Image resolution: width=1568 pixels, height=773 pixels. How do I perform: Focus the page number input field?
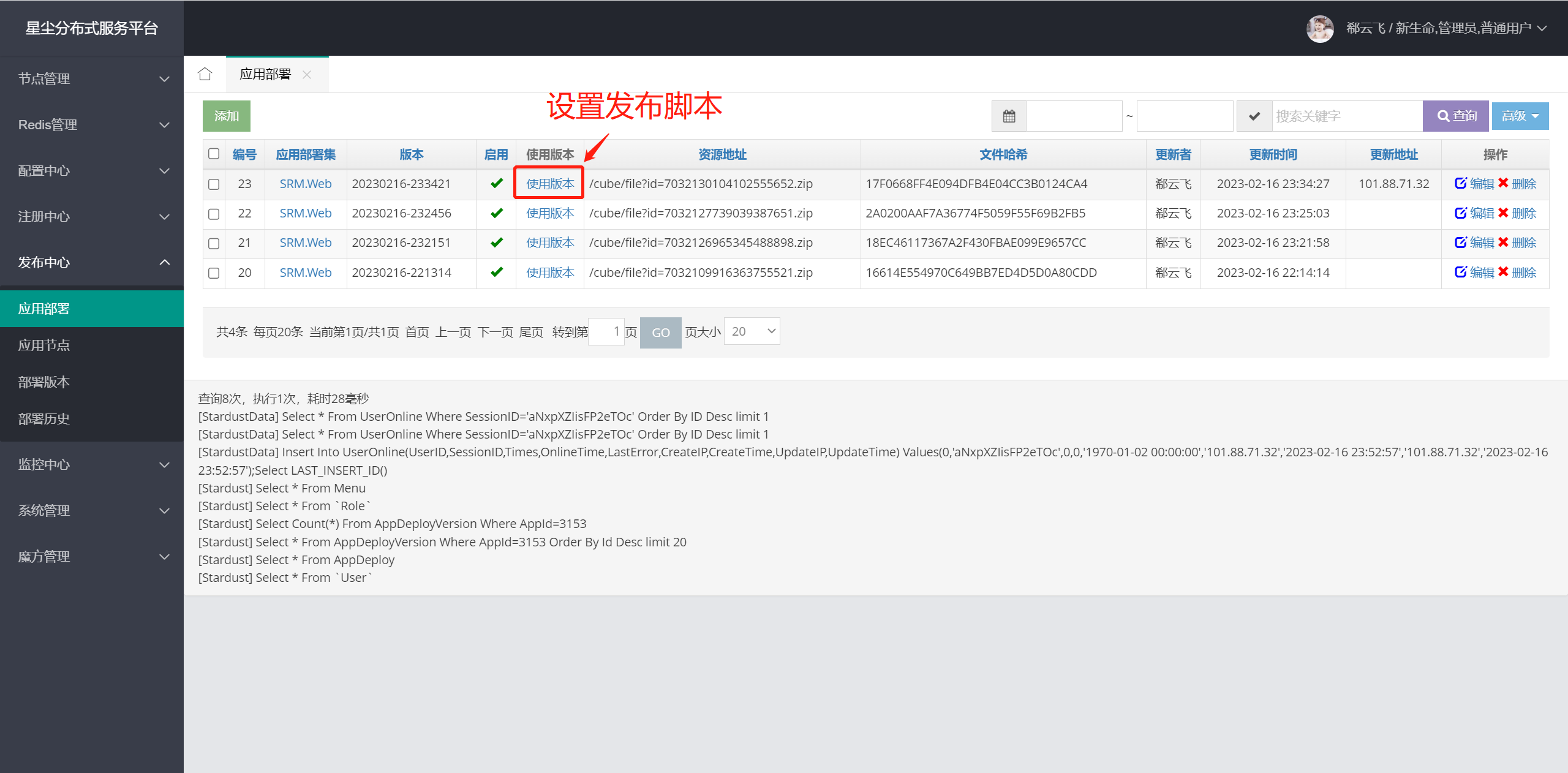(606, 331)
